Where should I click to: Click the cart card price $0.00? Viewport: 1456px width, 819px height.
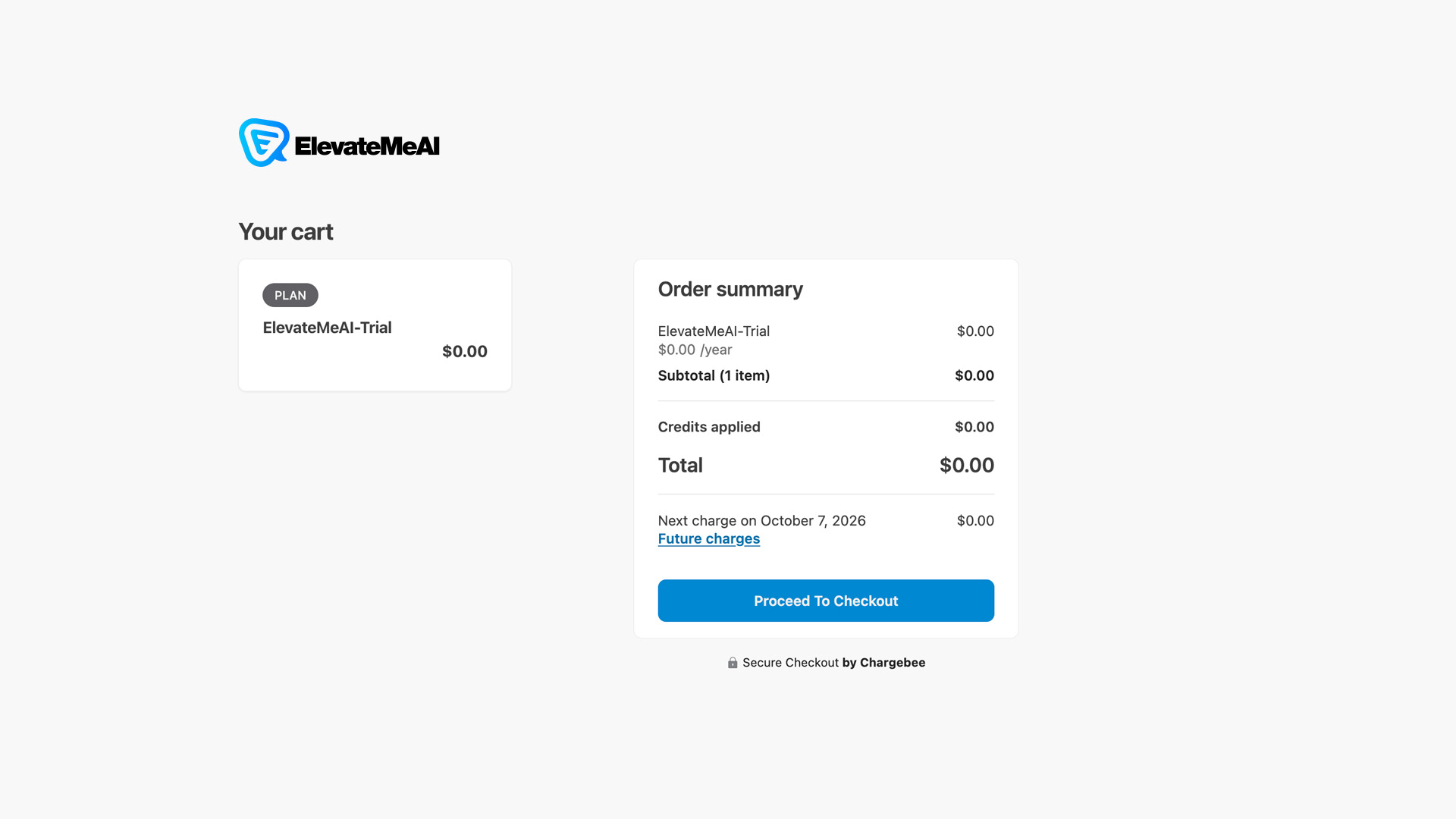click(464, 351)
